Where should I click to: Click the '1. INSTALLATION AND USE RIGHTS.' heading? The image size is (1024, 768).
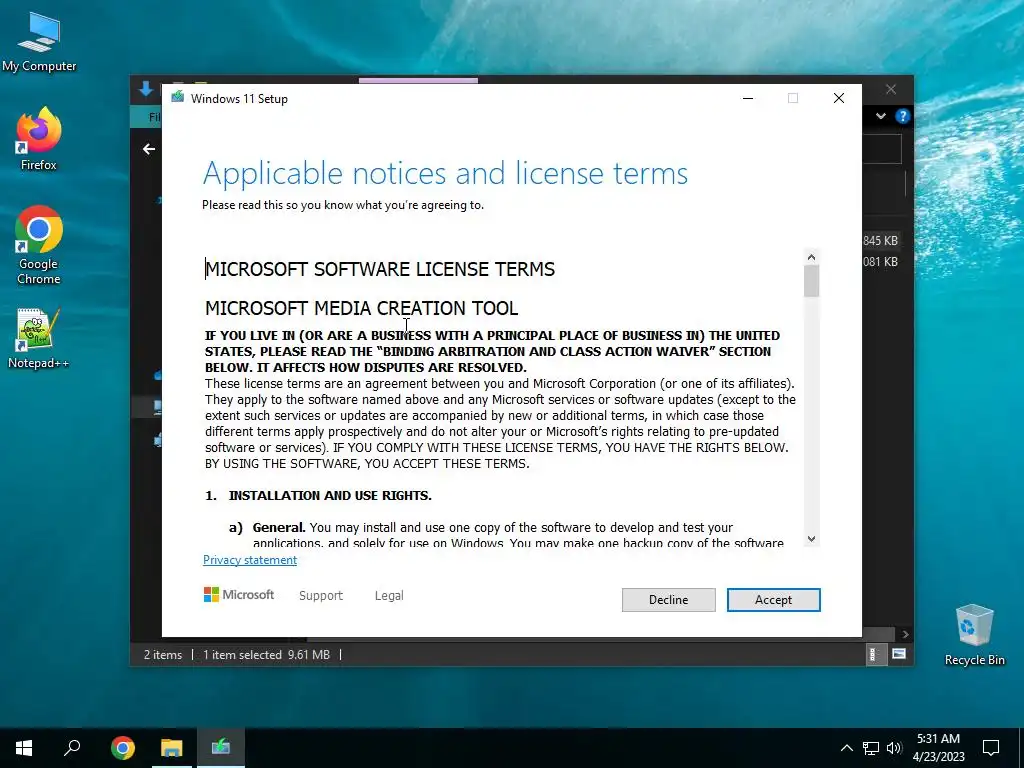318,496
